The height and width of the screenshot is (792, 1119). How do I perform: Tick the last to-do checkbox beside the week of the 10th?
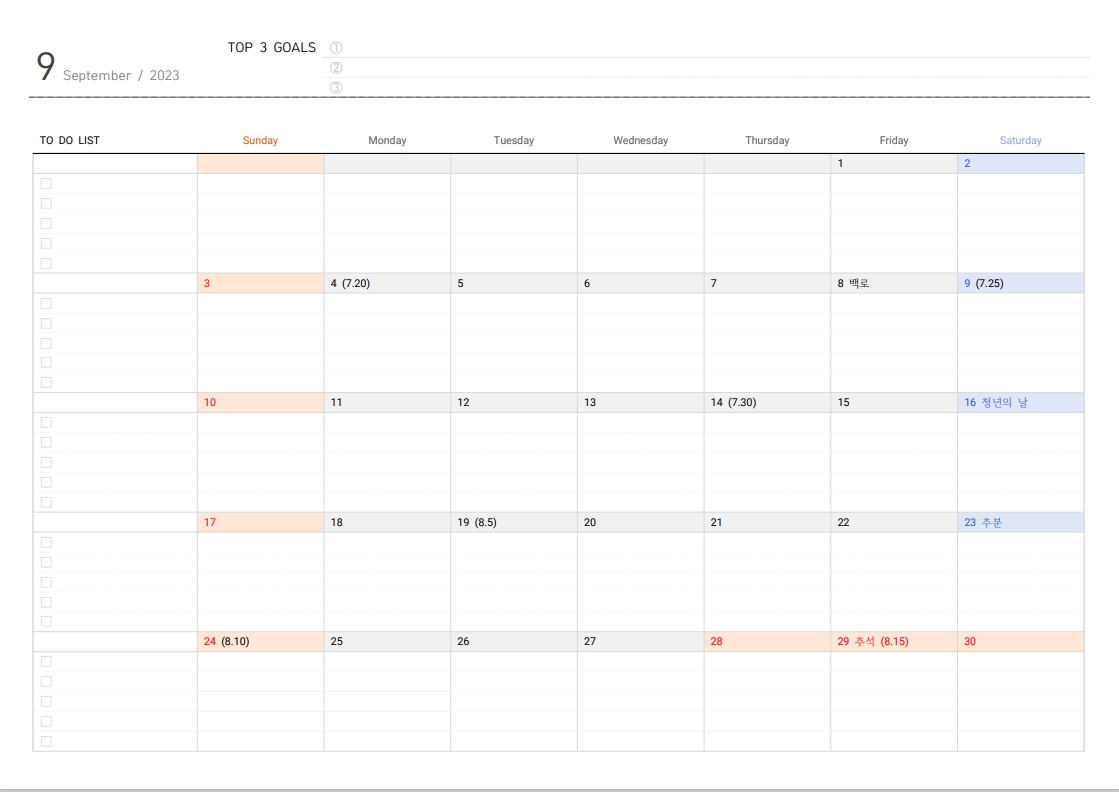pyautogui.click(x=46, y=502)
